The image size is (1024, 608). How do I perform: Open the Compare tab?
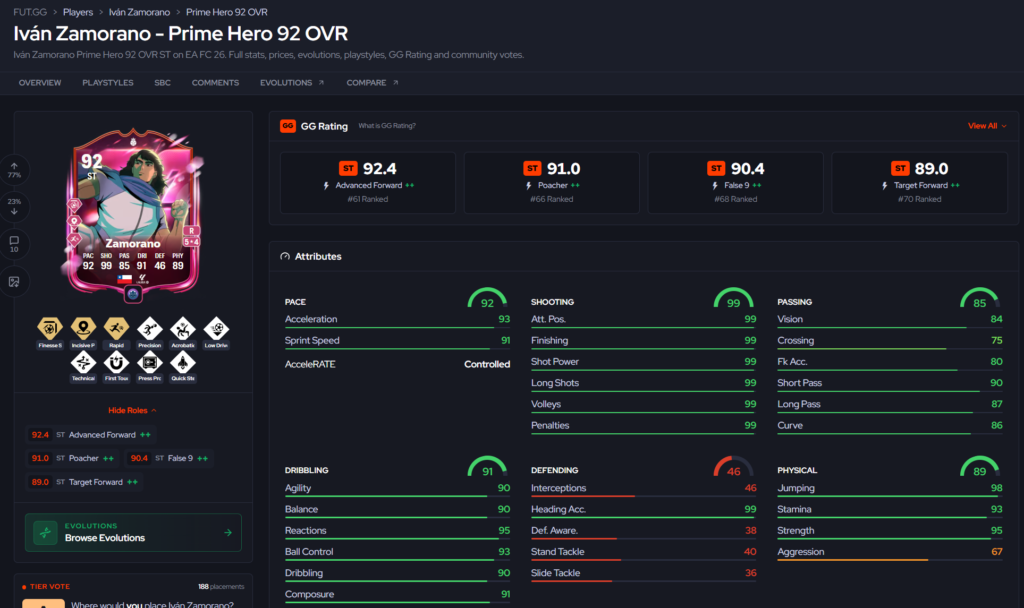[372, 83]
